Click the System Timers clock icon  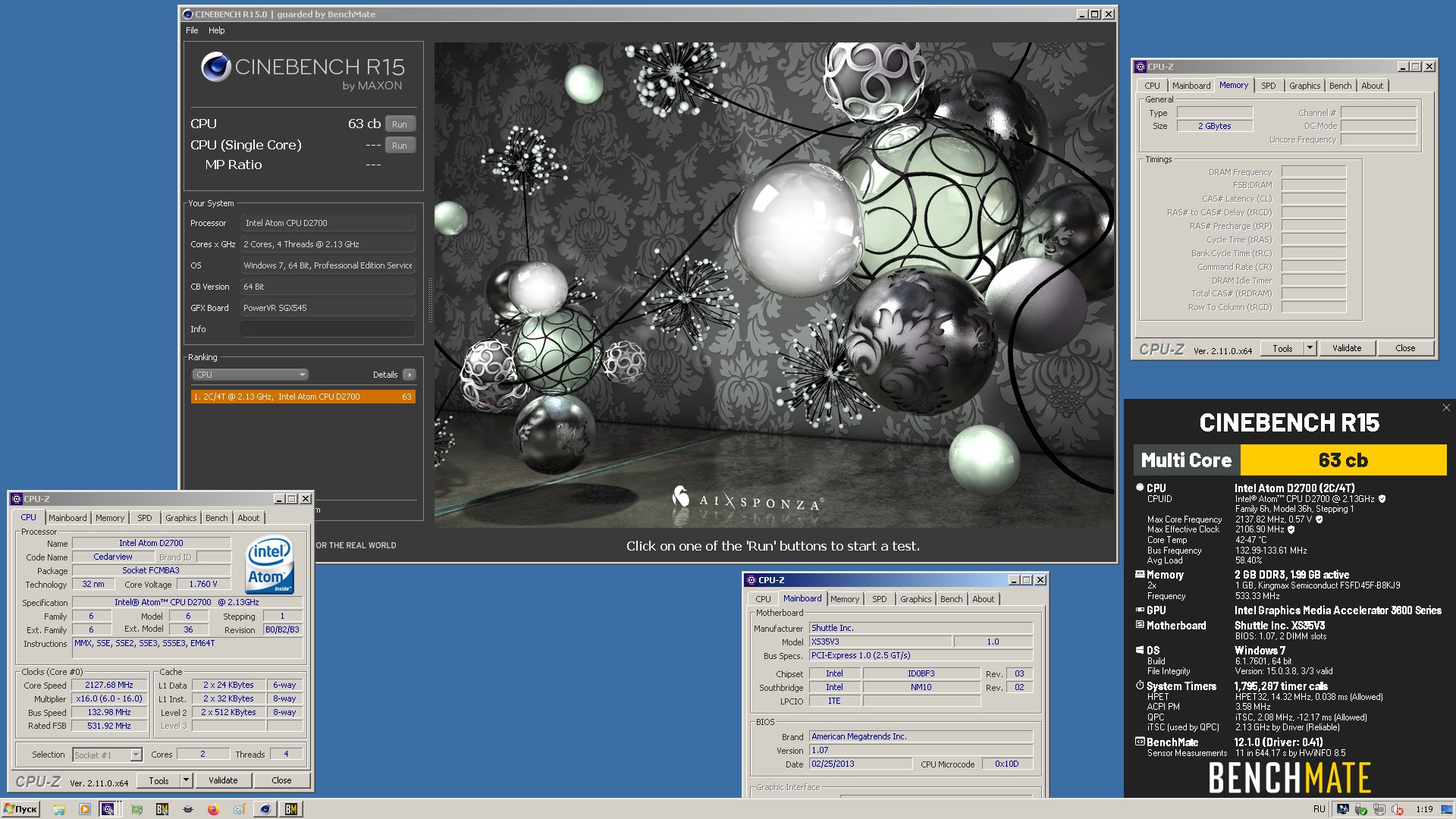(x=1139, y=686)
